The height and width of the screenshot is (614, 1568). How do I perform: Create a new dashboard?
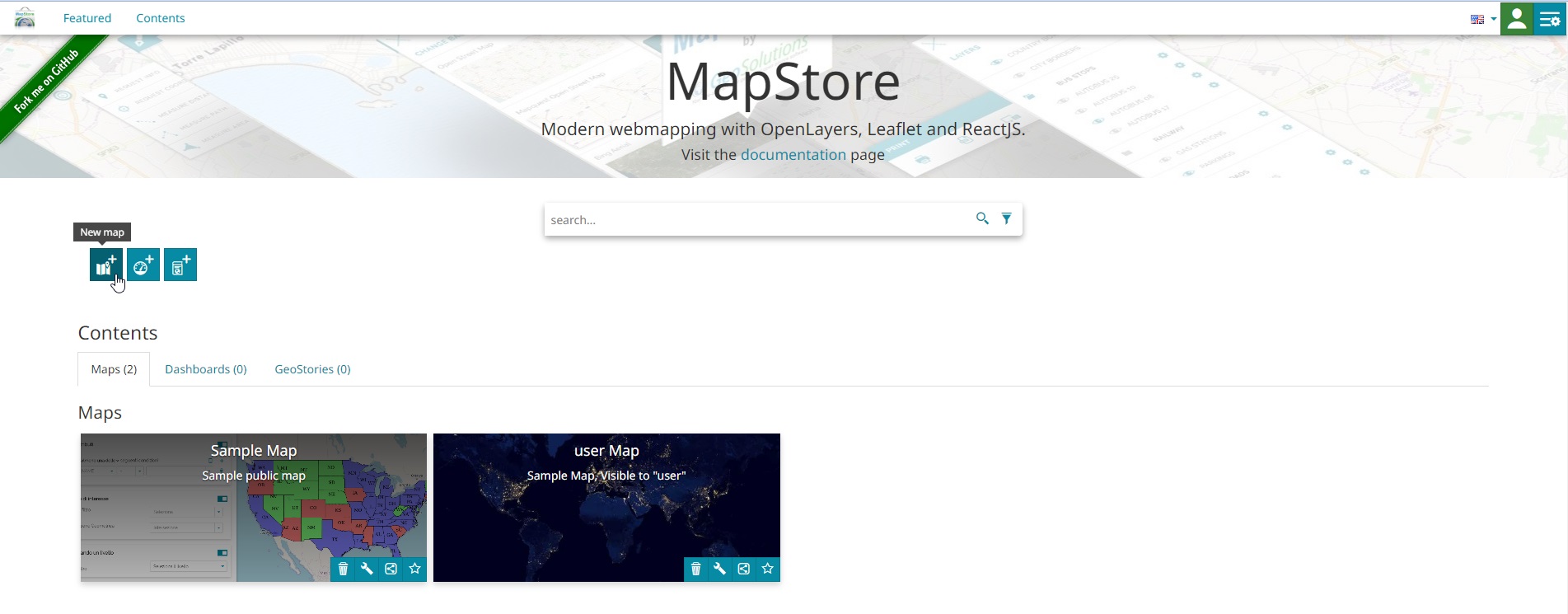click(x=143, y=265)
